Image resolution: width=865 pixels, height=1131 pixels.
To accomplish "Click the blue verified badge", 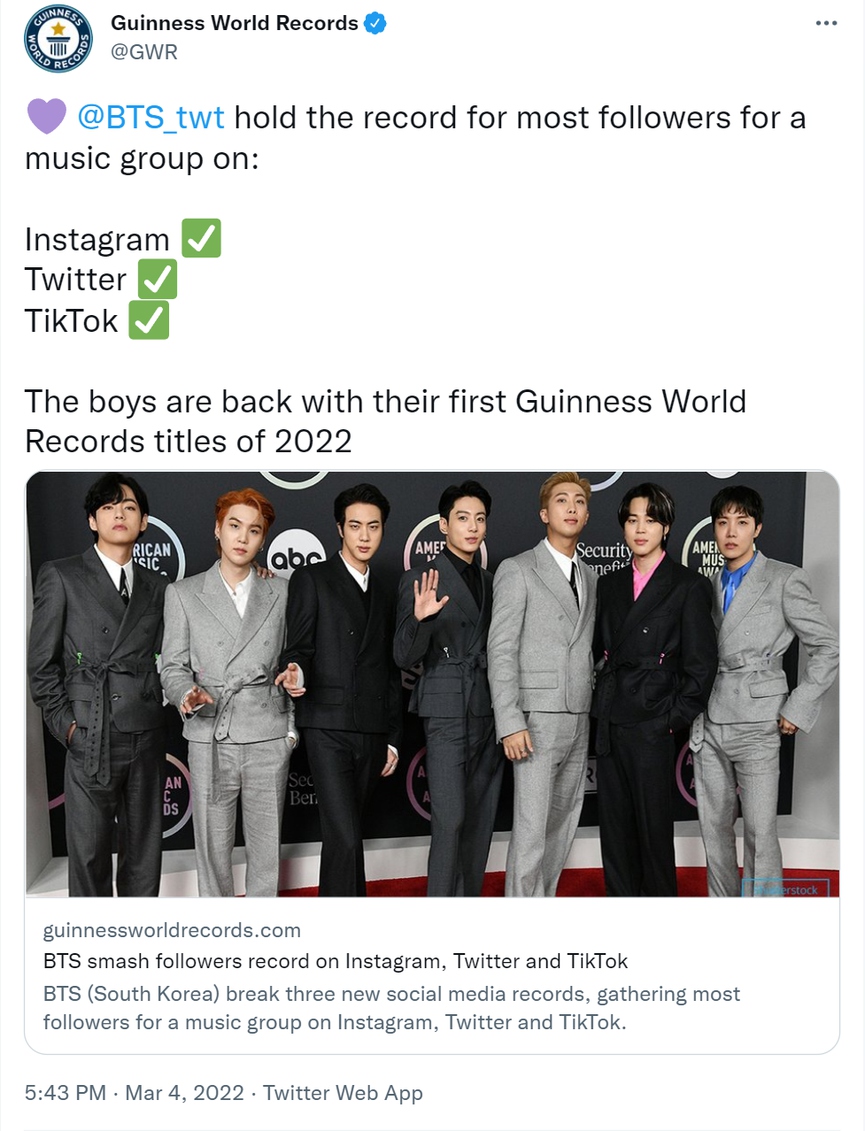I will (375, 22).
